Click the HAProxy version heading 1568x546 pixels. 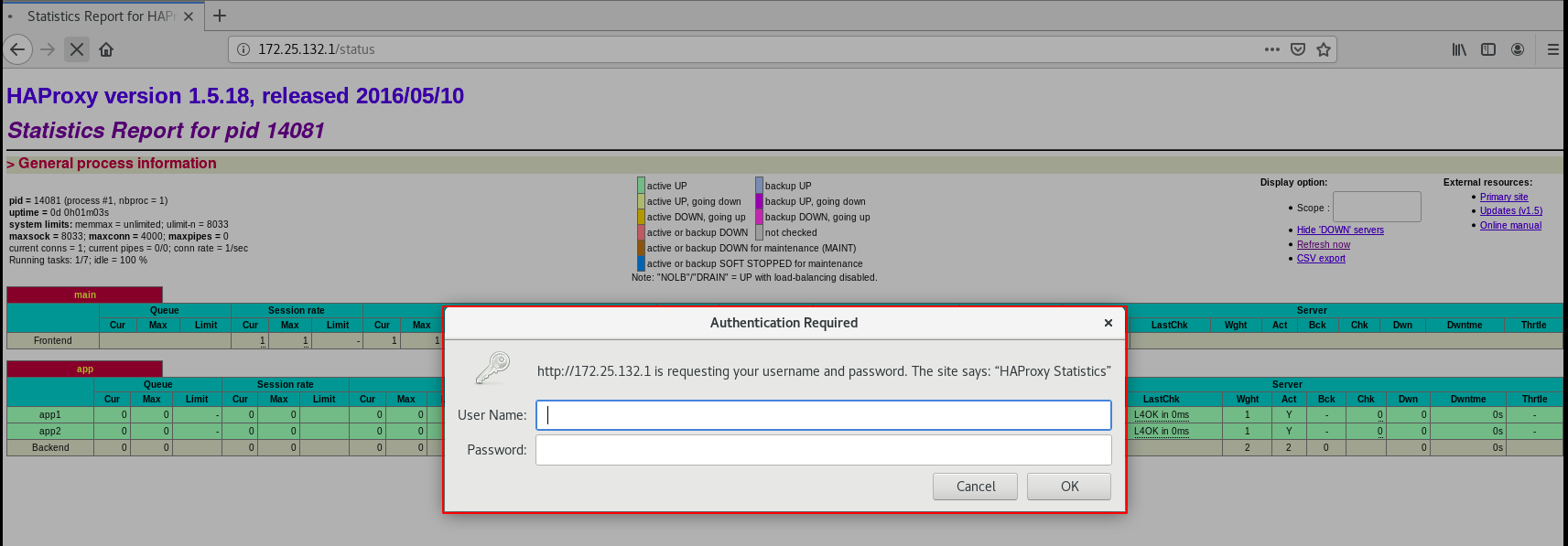[235, 96]
